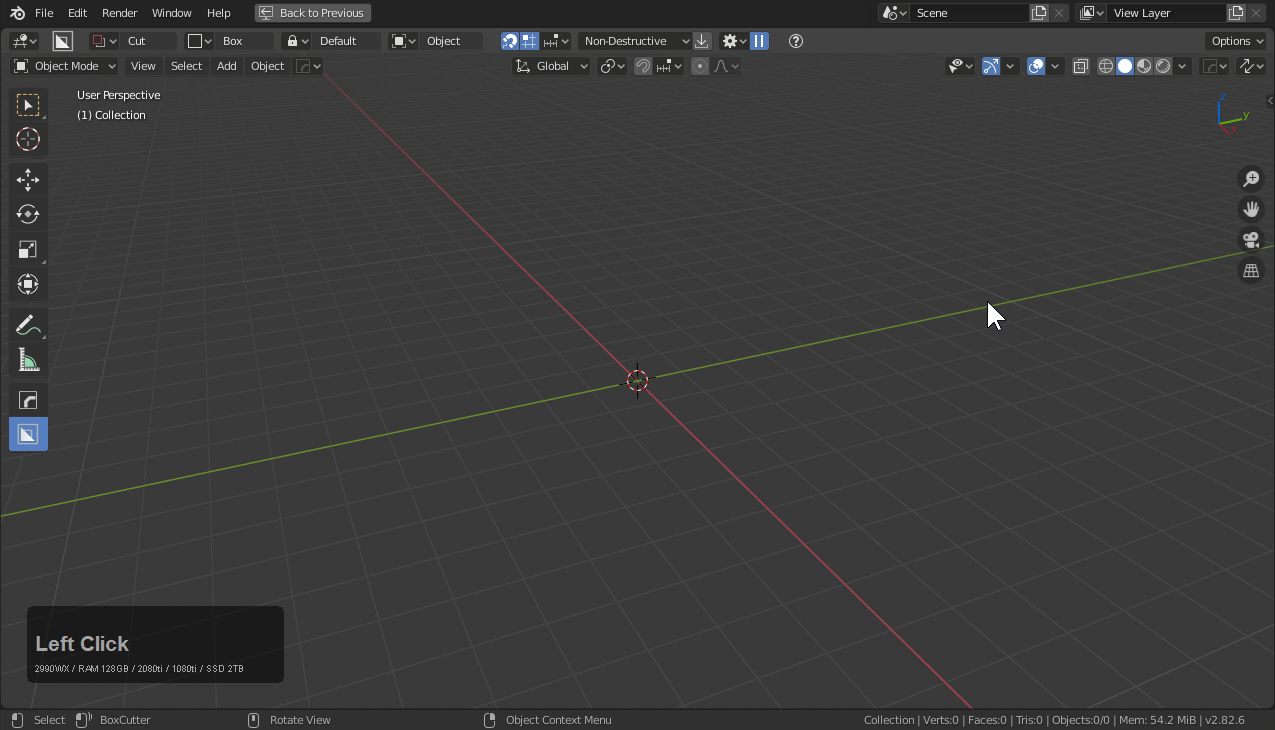The image size is (1275, 730).
Task: Open Global transform orientation dropdown
Action: tap(552, 66)
